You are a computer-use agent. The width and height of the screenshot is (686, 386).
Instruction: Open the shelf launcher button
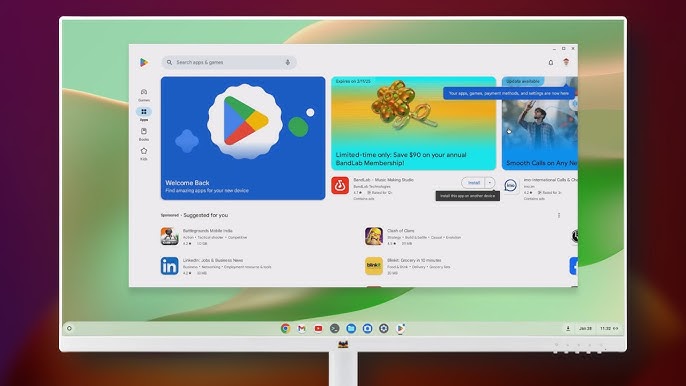tap(69, 328)
